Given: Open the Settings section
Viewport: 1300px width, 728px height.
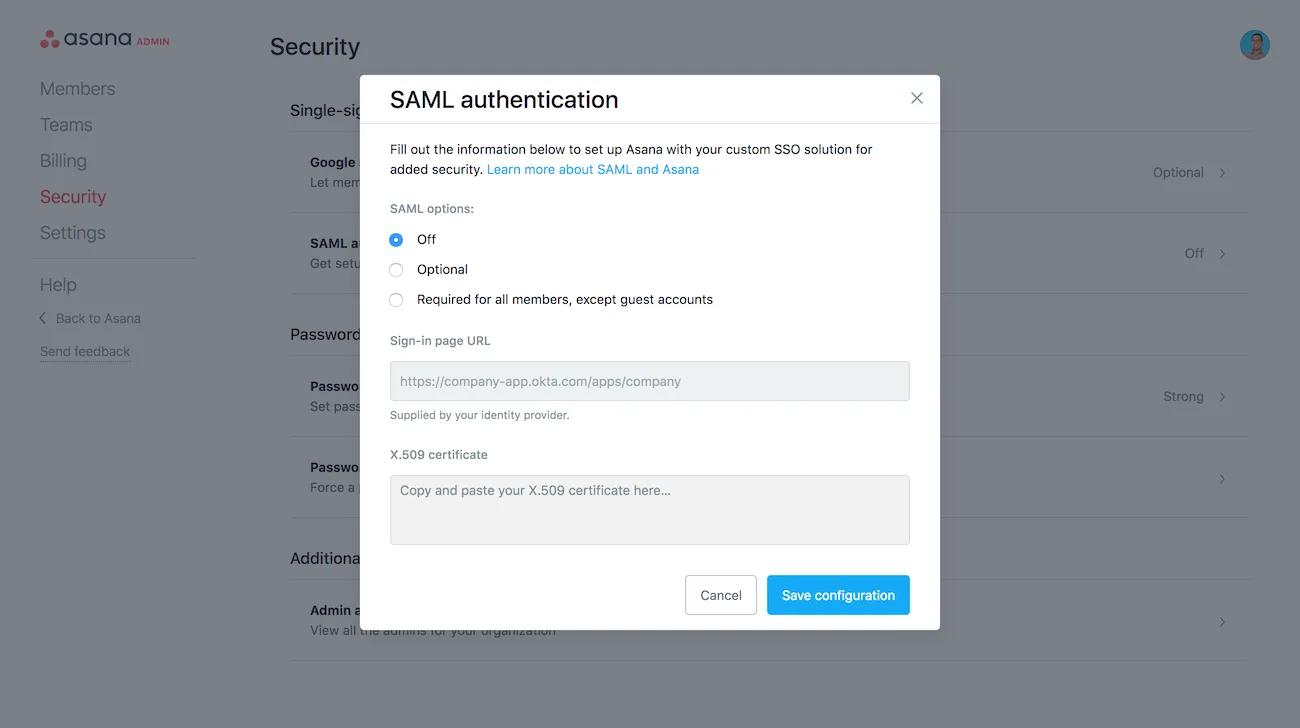Looking at the screenshot, I should (72, 232).
